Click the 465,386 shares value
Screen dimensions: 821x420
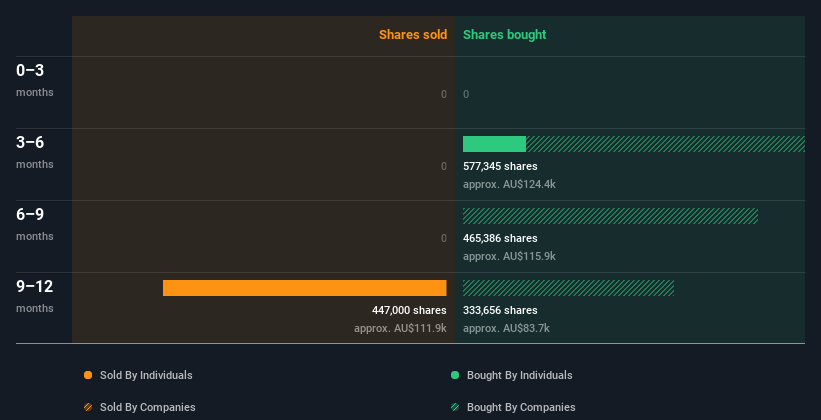tap(500, 238)
